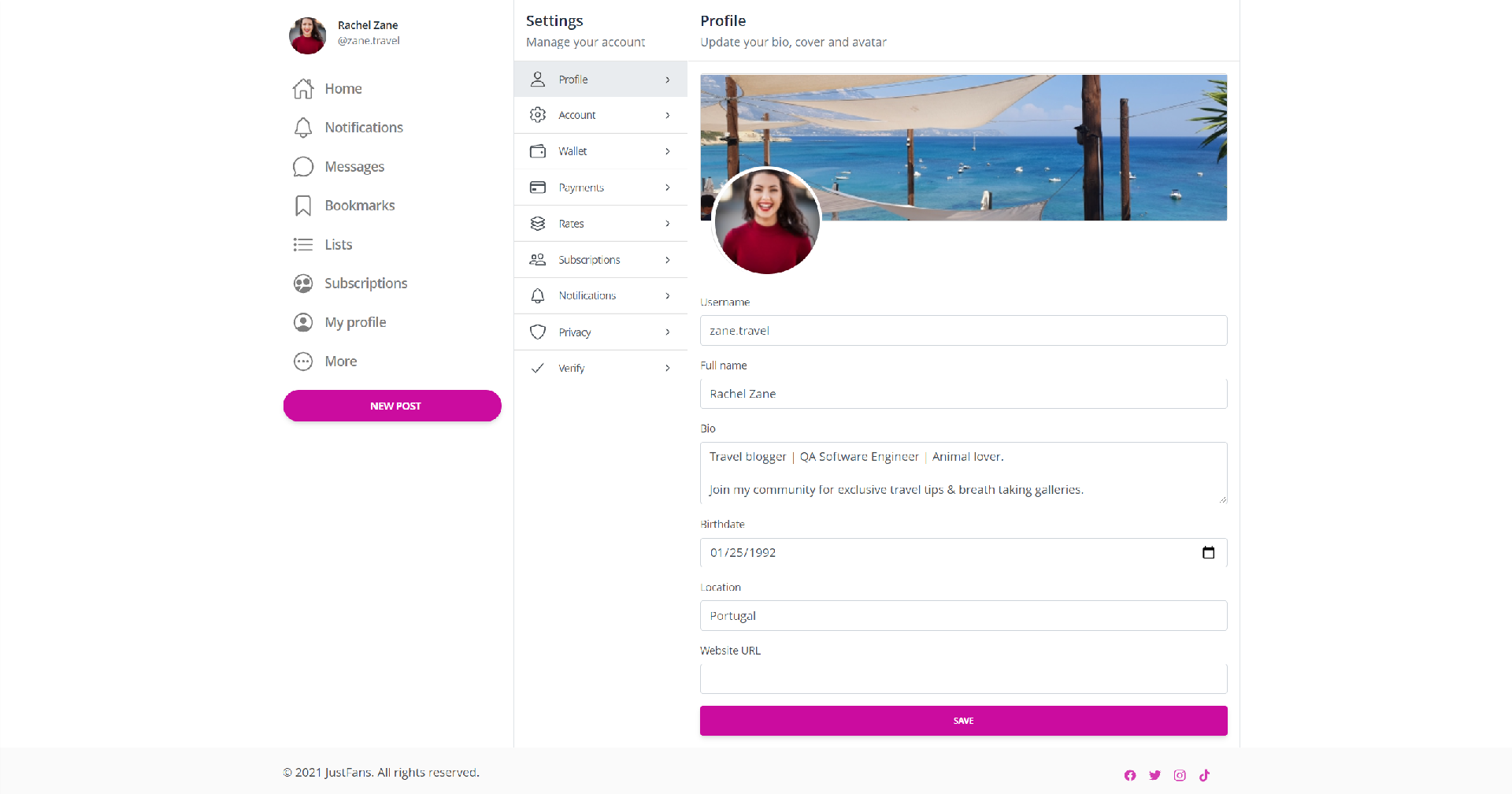Open the TikTok link in footer

coord(1204,775)
